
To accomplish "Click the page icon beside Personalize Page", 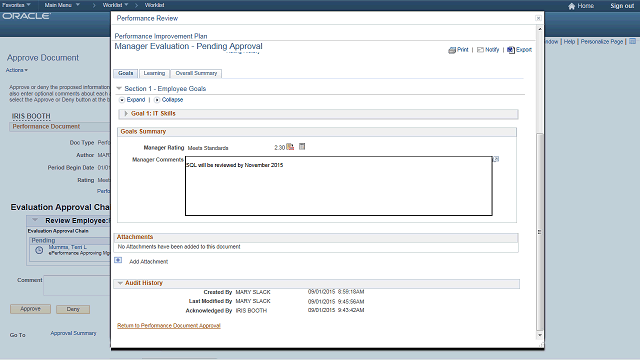I will [633, 42].
